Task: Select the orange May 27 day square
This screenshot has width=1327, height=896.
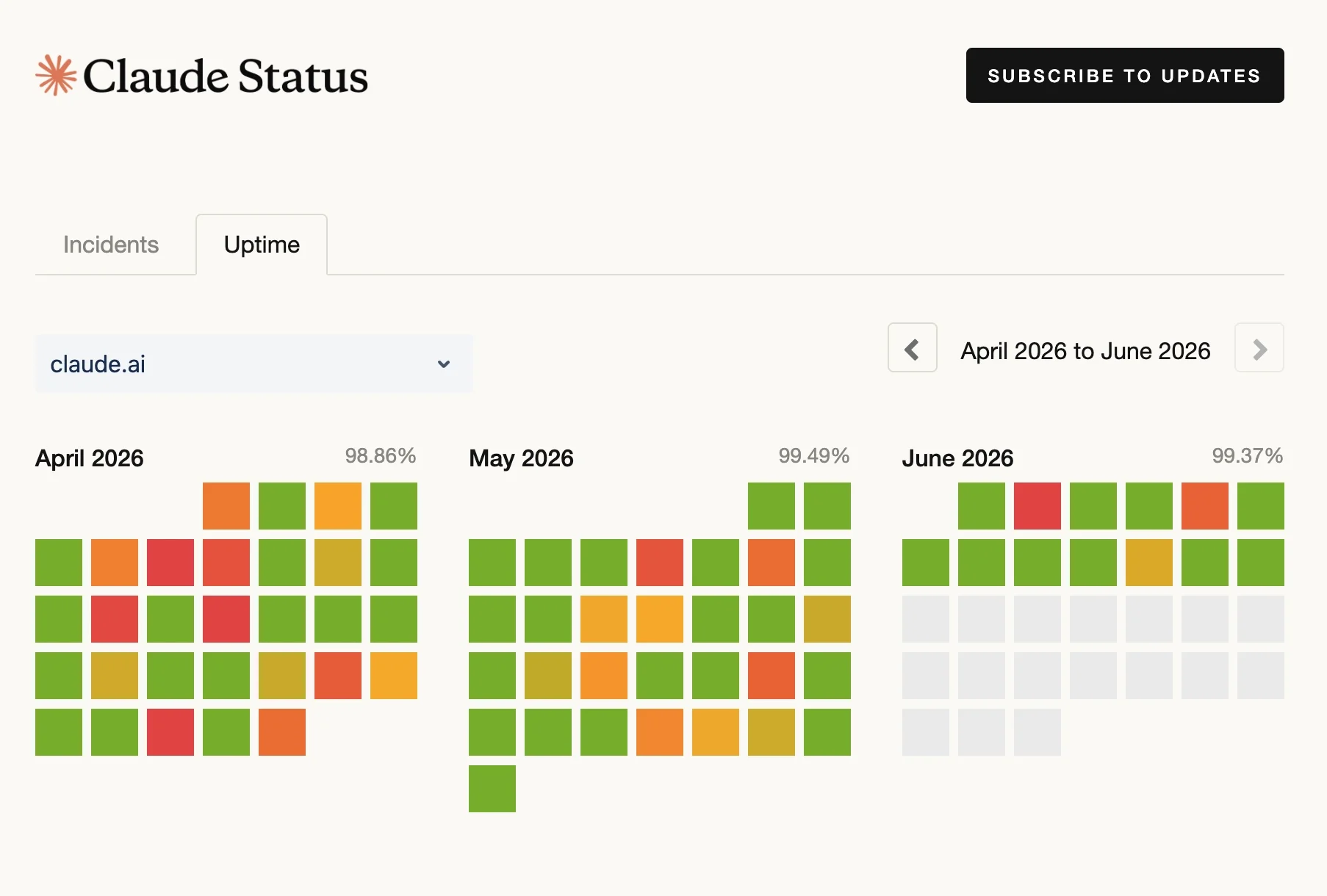Action: coord(660,732)
